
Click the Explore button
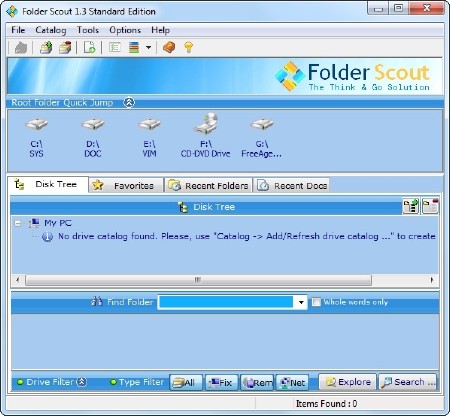[x=348, y=382]
